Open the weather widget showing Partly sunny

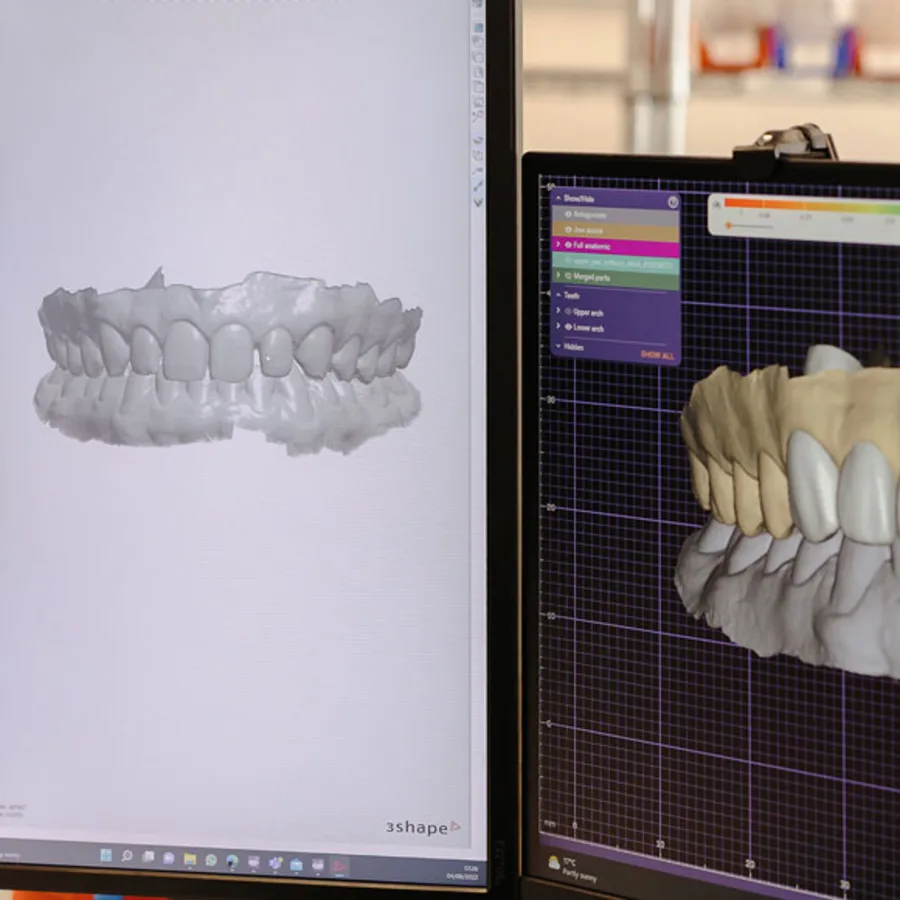[x=573, y=868]
